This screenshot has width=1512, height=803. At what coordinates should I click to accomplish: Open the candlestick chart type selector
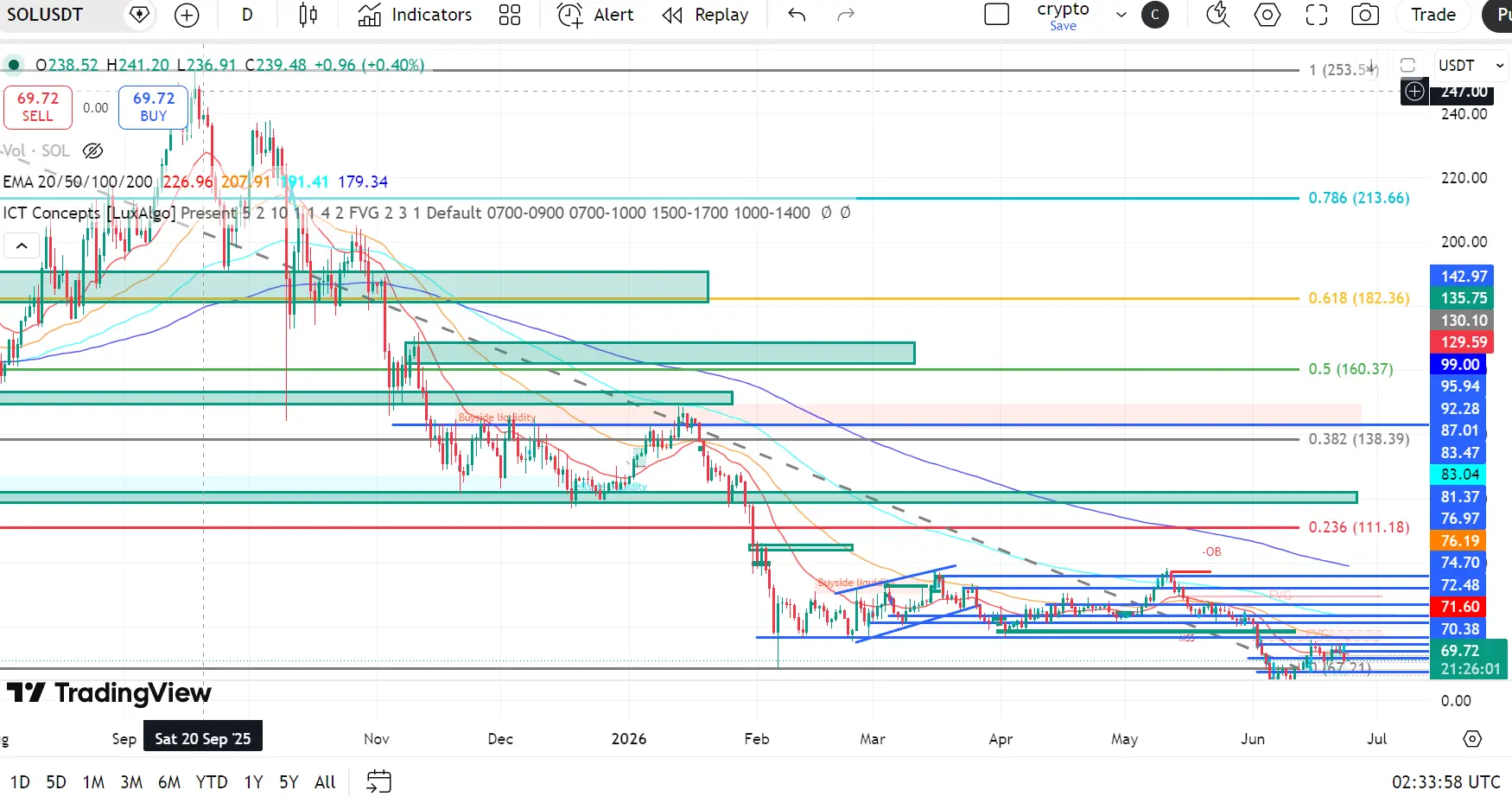308,15
